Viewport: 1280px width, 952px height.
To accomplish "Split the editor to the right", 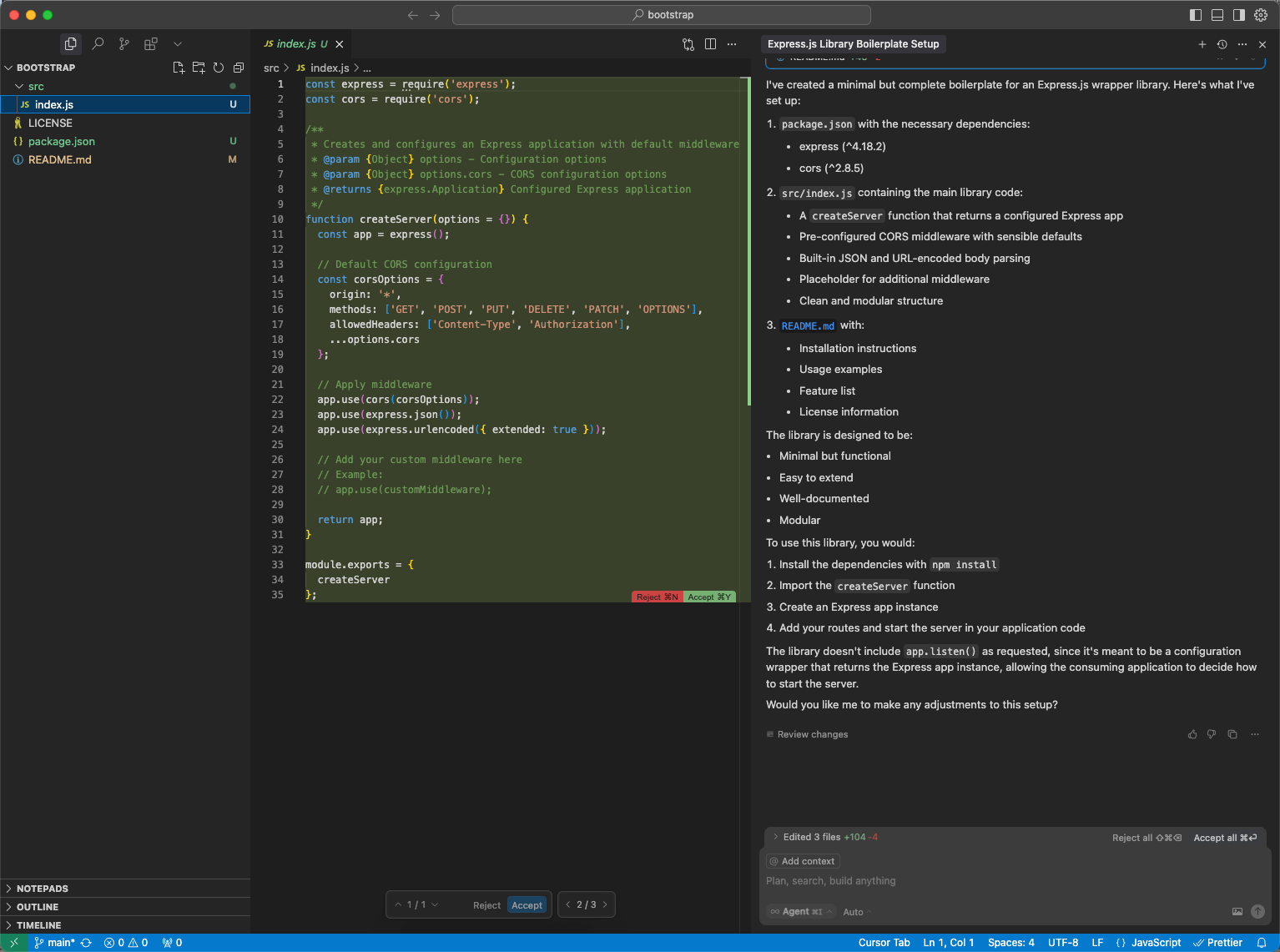I will (710, 44).
